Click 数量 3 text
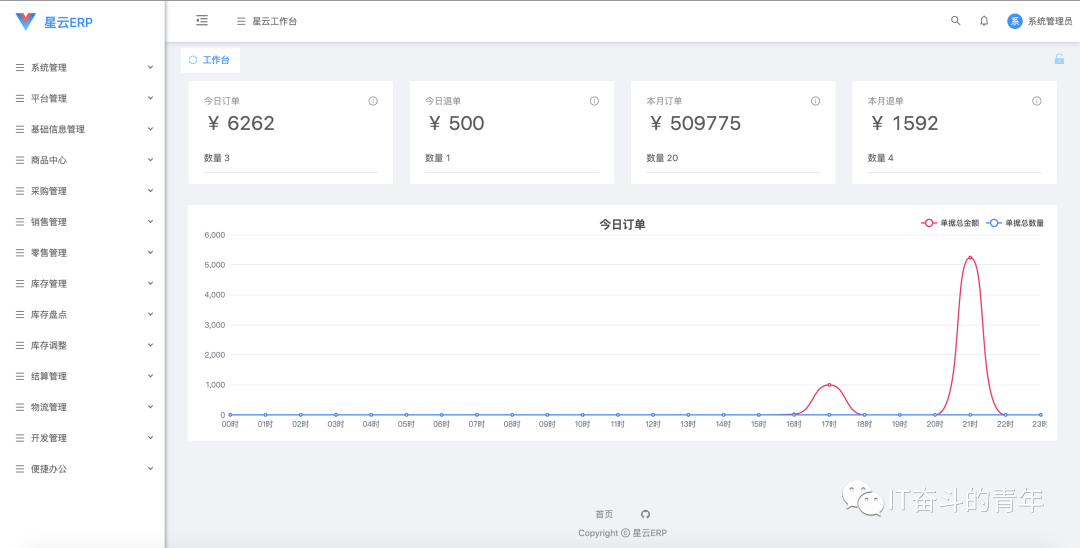Screen dimensions: 1080x548 217,158
